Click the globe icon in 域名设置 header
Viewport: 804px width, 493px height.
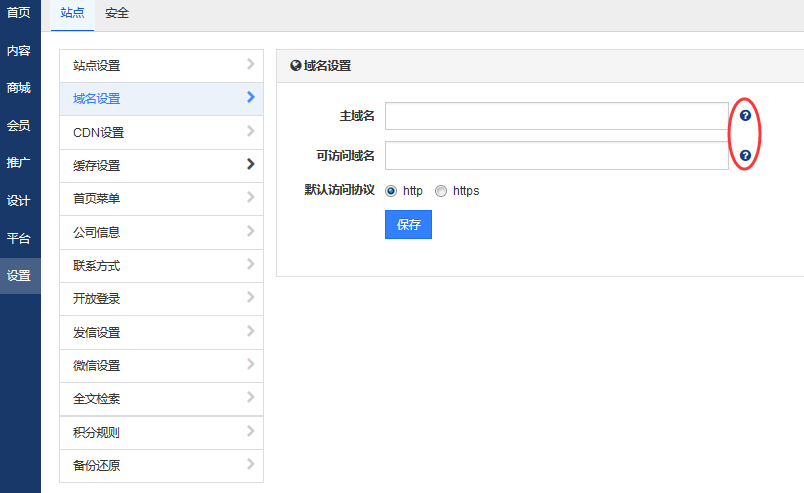295,66
